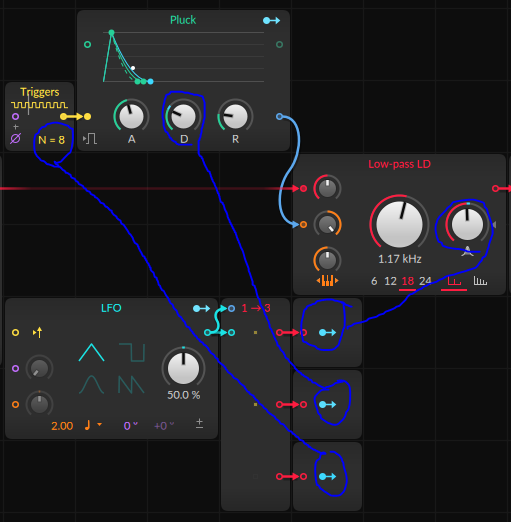511x522 pixels.
Task: Click the phase symbol icon in Triggers
Action: coord(15,138)
